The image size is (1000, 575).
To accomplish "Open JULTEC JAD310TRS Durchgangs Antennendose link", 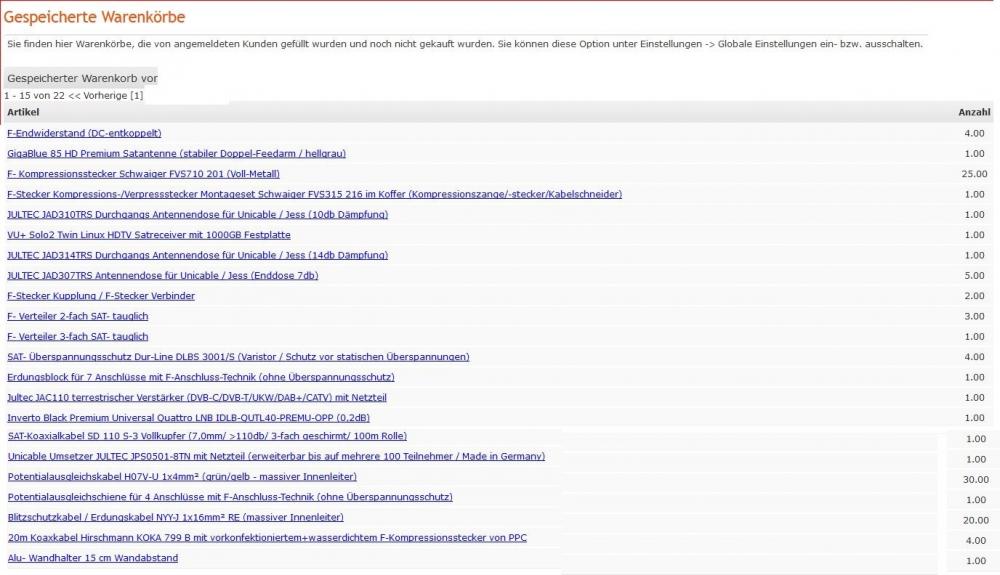I will pos(197,214).
